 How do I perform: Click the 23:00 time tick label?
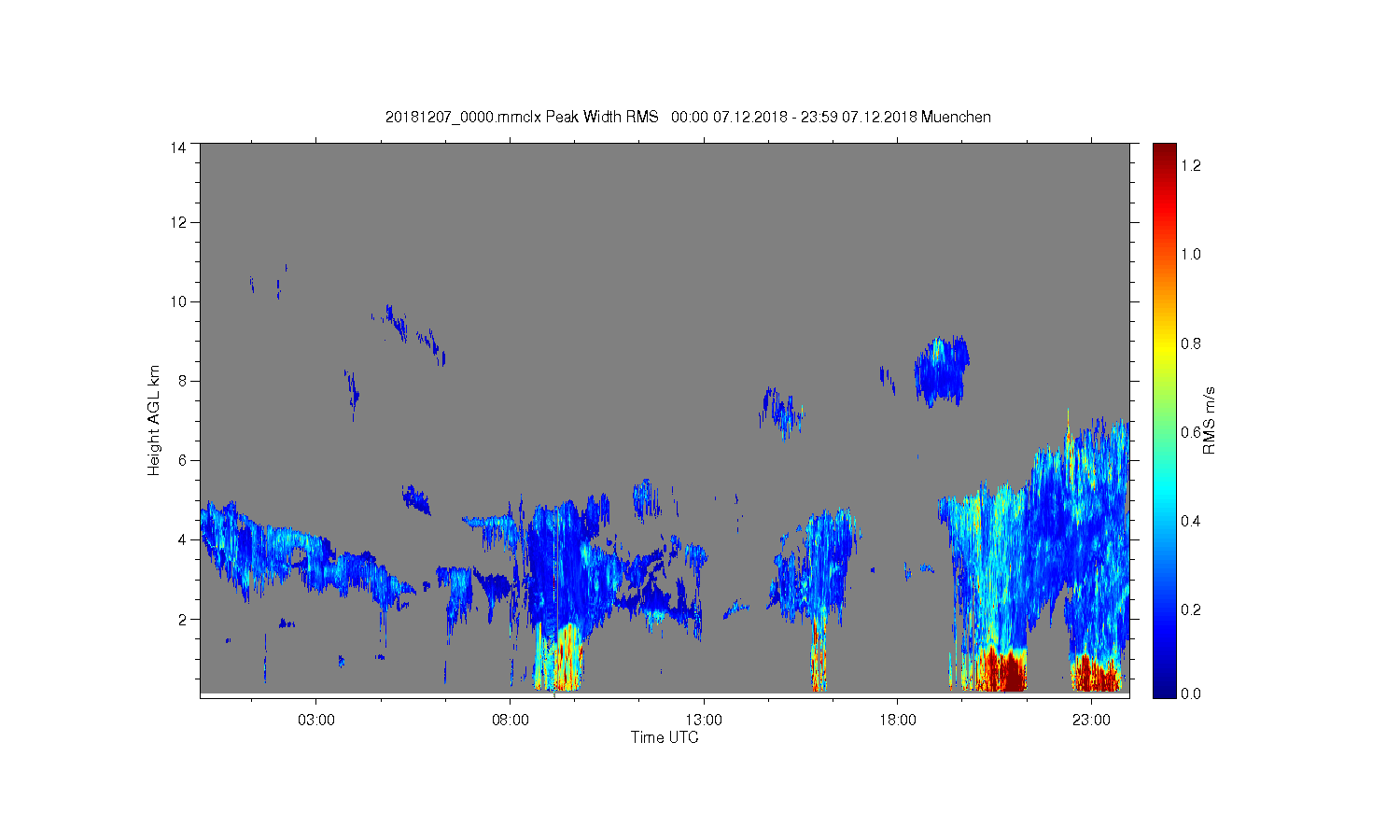[x=1091, y=721]
